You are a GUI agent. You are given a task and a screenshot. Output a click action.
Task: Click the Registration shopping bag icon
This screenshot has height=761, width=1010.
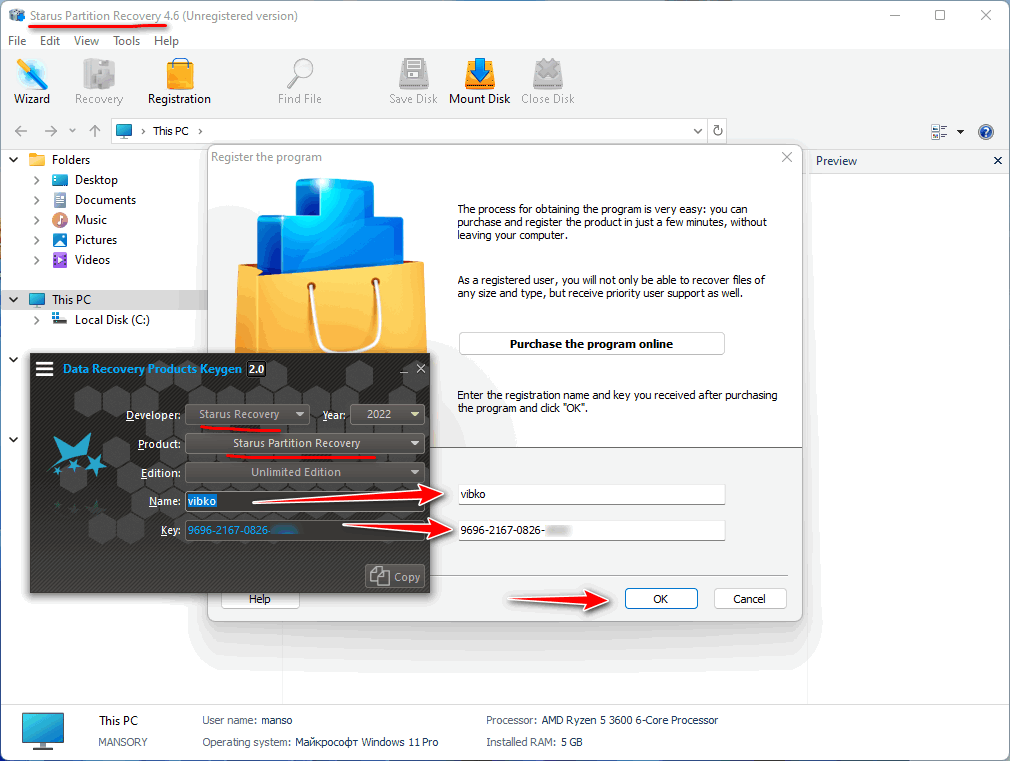[179, 75]
